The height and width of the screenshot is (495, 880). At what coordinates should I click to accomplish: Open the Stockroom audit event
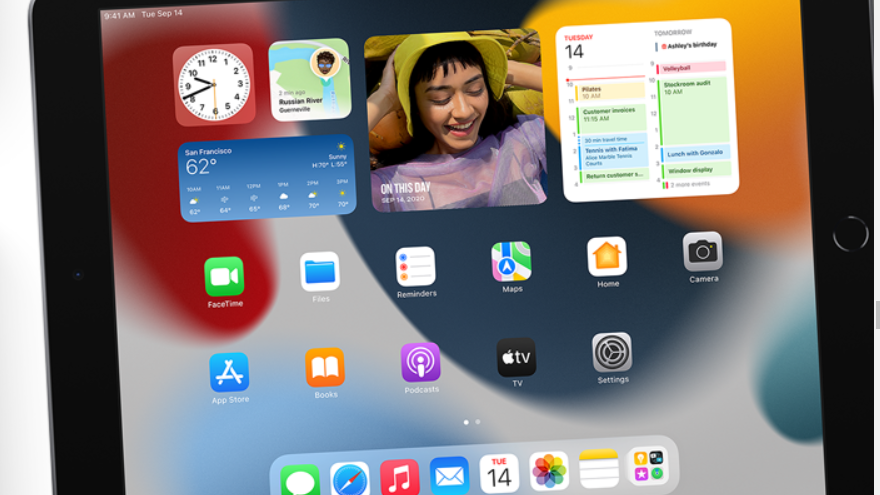coord(694,111)
